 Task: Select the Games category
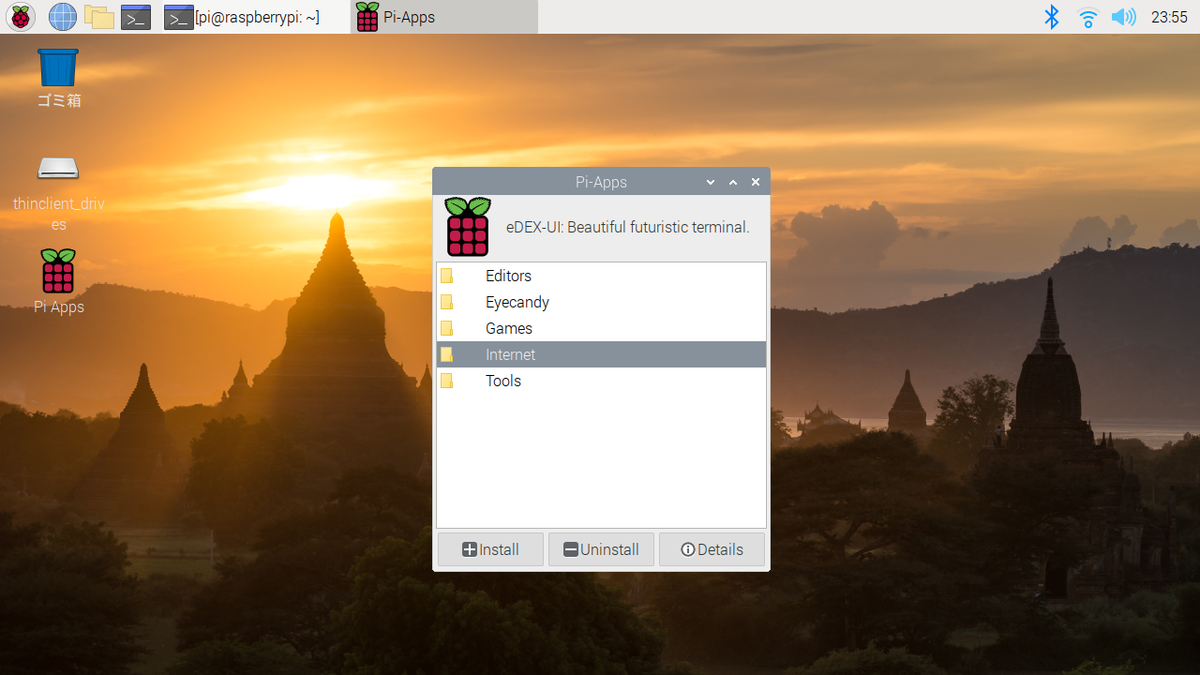(x=601, y=328)
